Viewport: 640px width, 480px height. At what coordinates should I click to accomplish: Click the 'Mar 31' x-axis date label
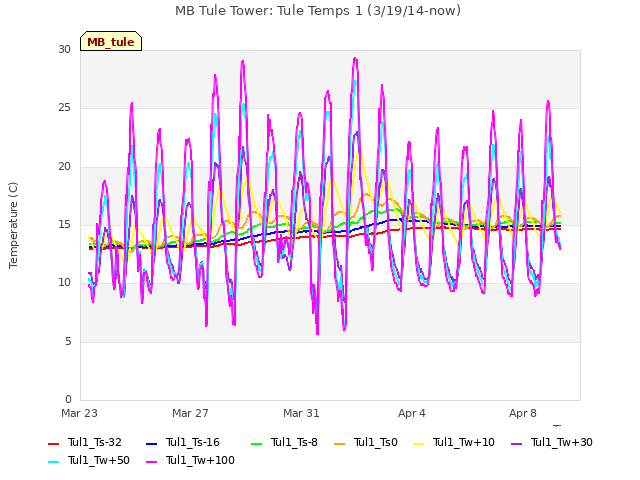(301, 413)
